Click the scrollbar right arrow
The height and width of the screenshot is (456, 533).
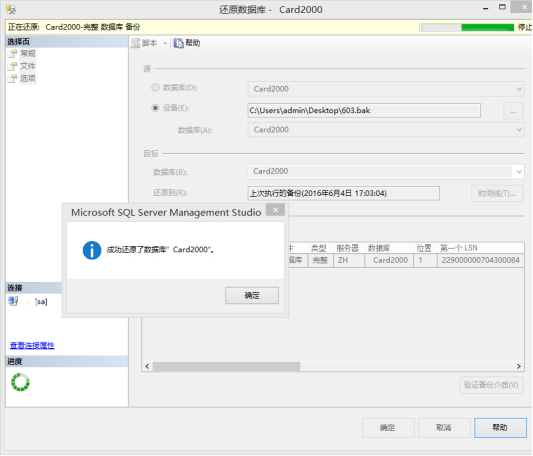coord(519,367)
